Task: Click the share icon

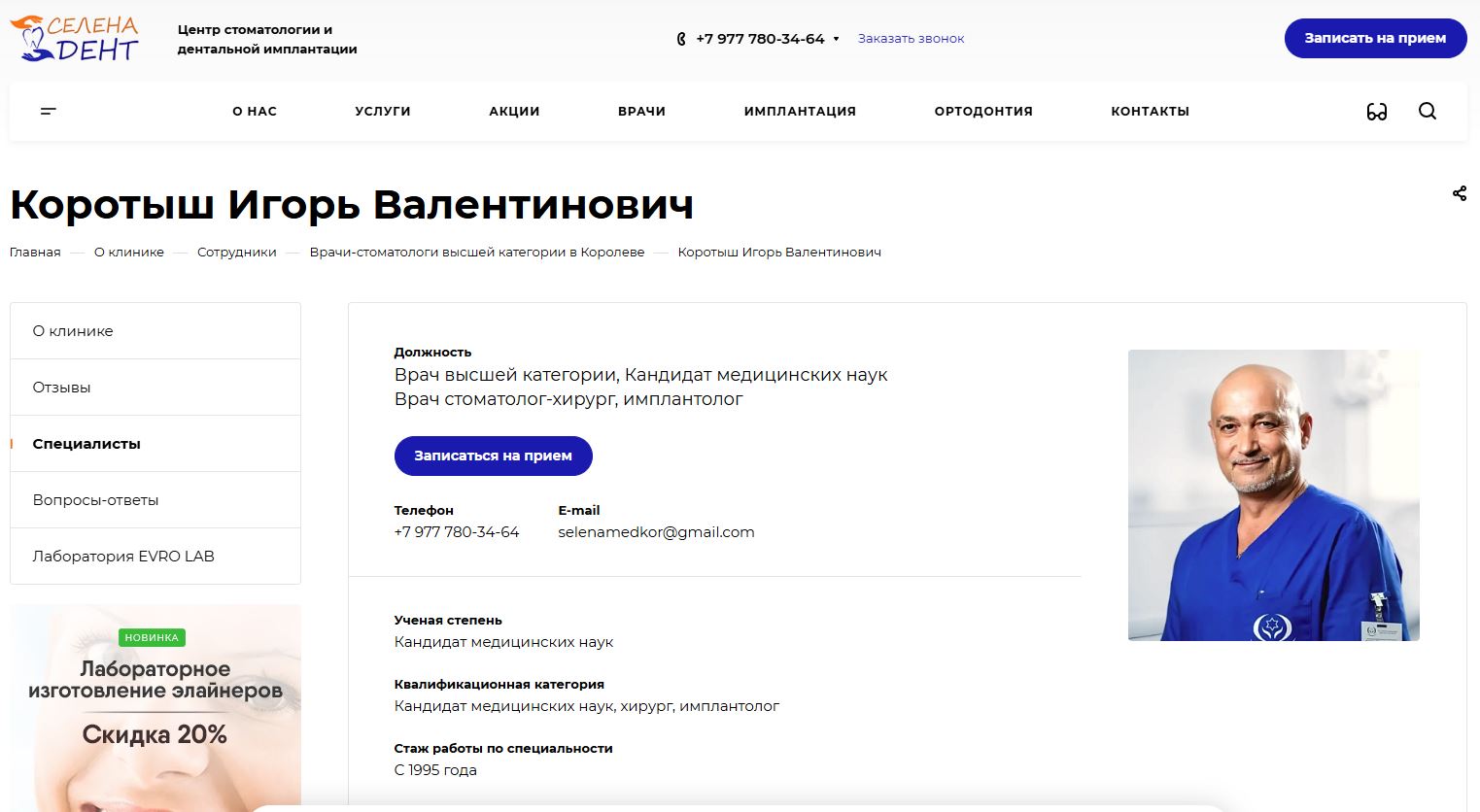Action: pos(1460,193)
